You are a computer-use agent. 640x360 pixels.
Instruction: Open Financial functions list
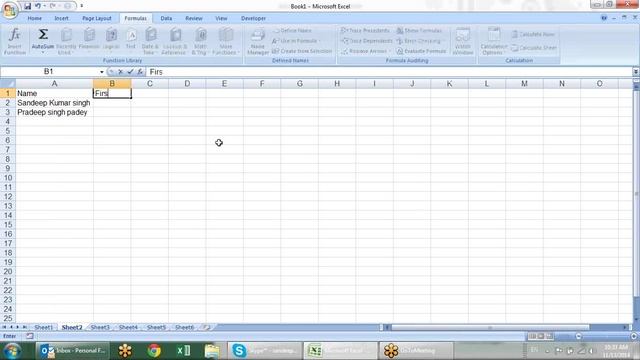pyautogui.click(x=89, y=41)
